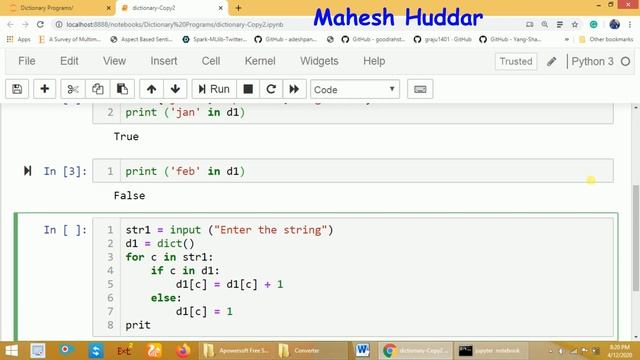Click the 'else:' line in the code
Screen dimensions: 640x360
[166, 298]
